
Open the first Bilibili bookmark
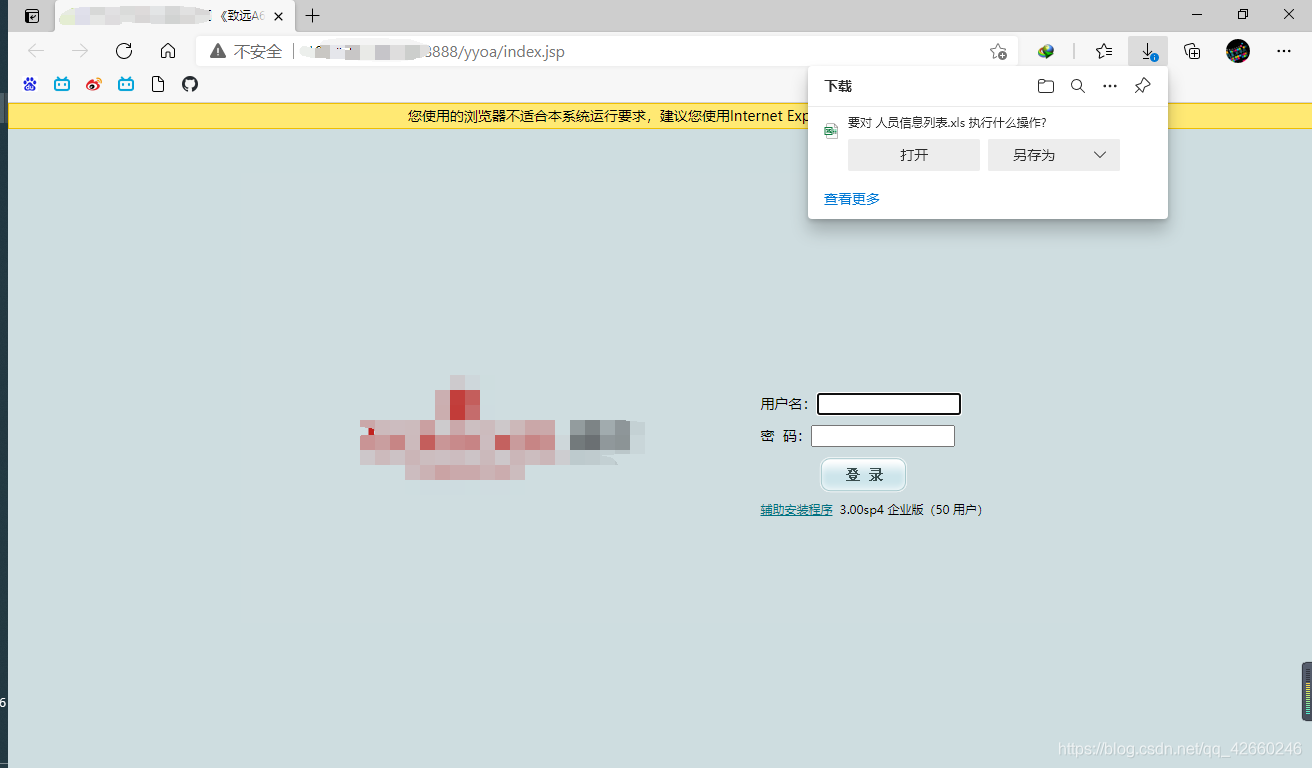point(62,85)
